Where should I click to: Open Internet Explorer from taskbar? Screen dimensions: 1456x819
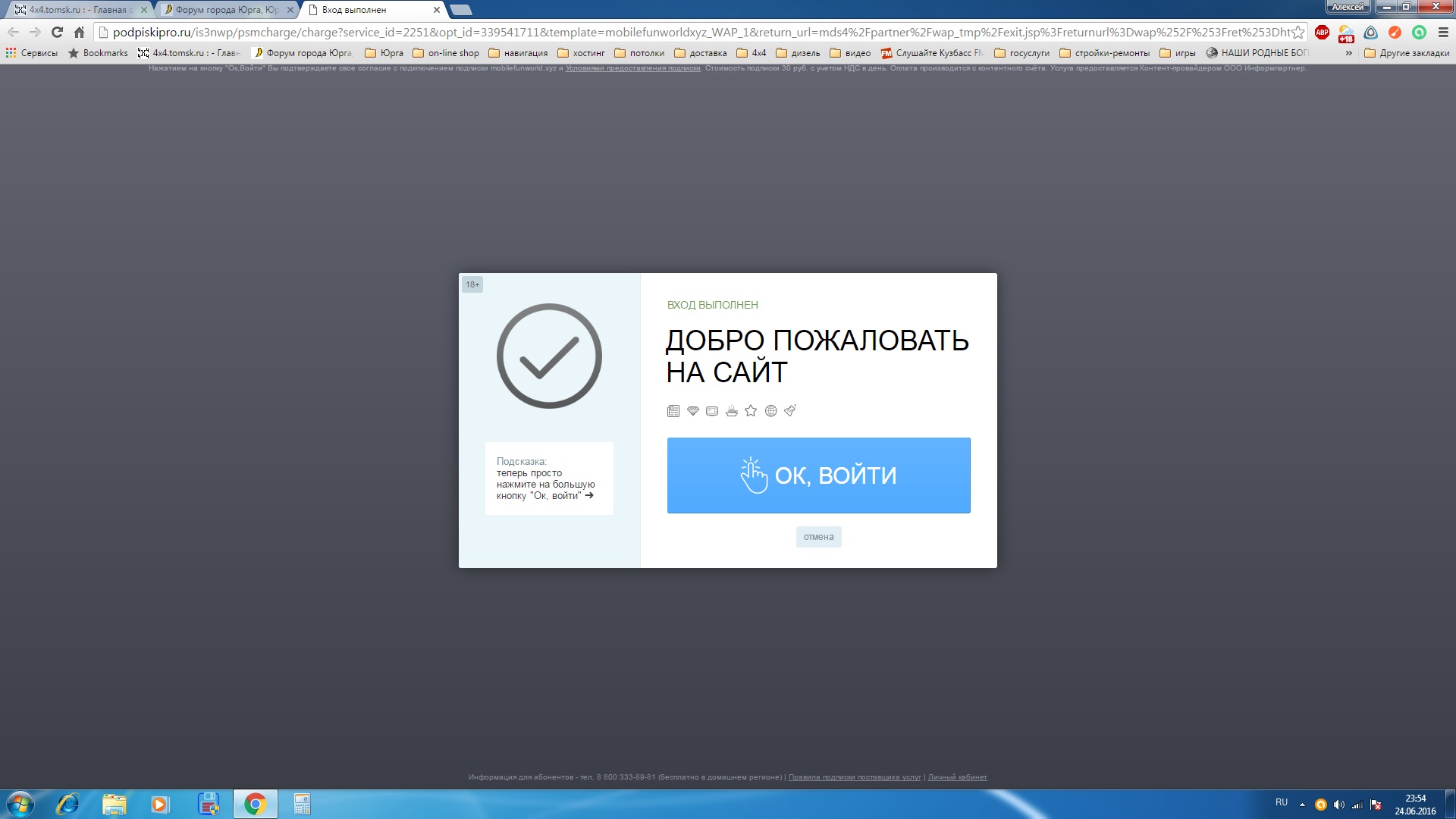[x=67, y=804]
